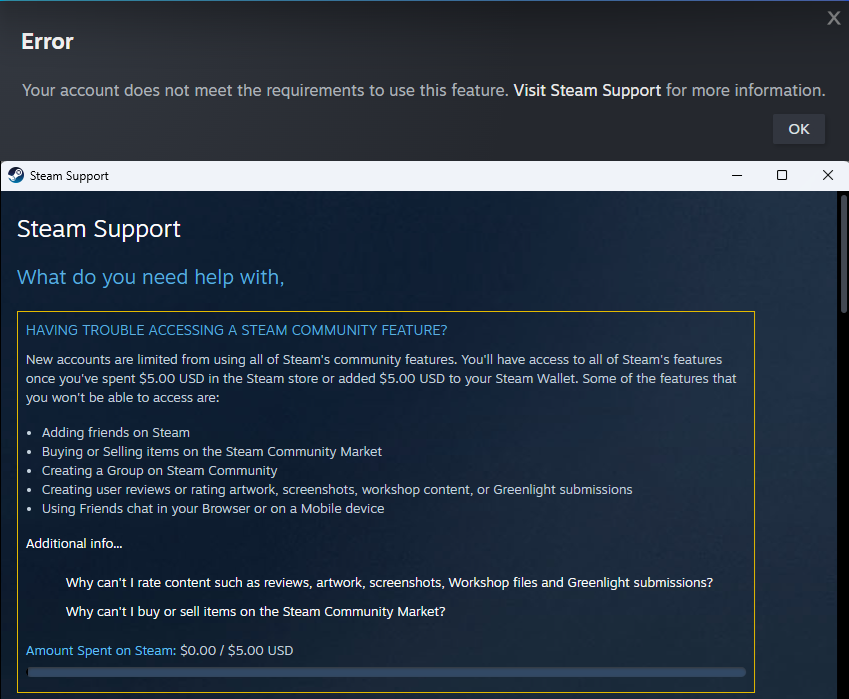Minimize the Steam Support window
This screenshot has height=699, width=849.
coord(737,175)
